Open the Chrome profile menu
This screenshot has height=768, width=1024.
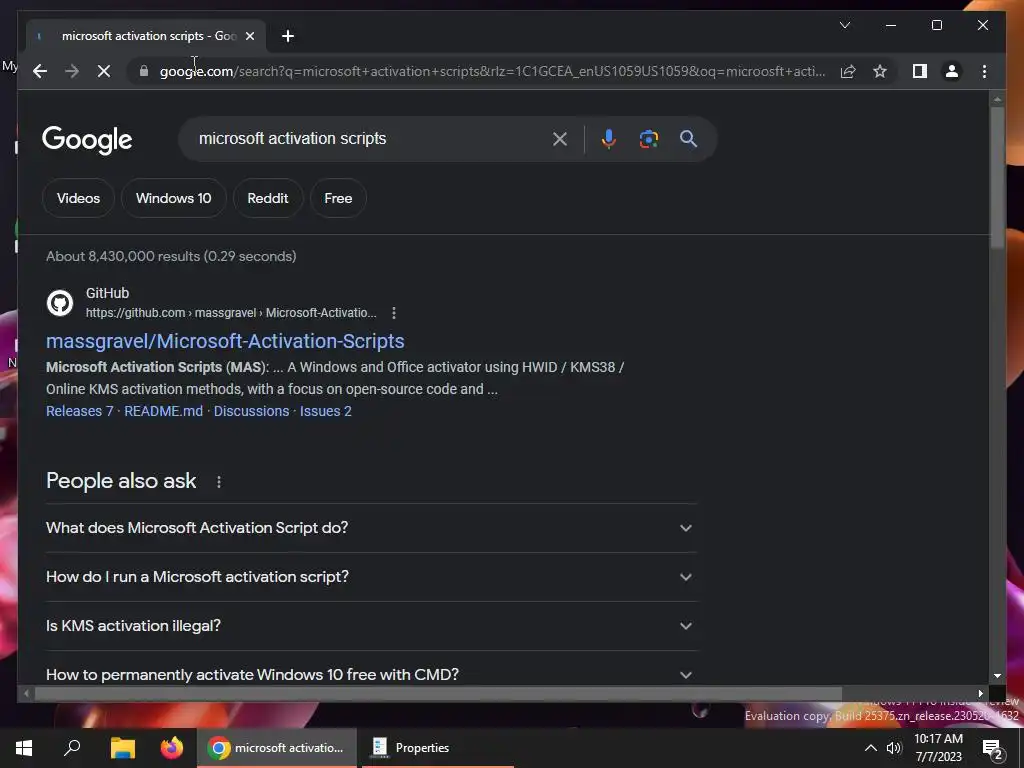point(952,71)
